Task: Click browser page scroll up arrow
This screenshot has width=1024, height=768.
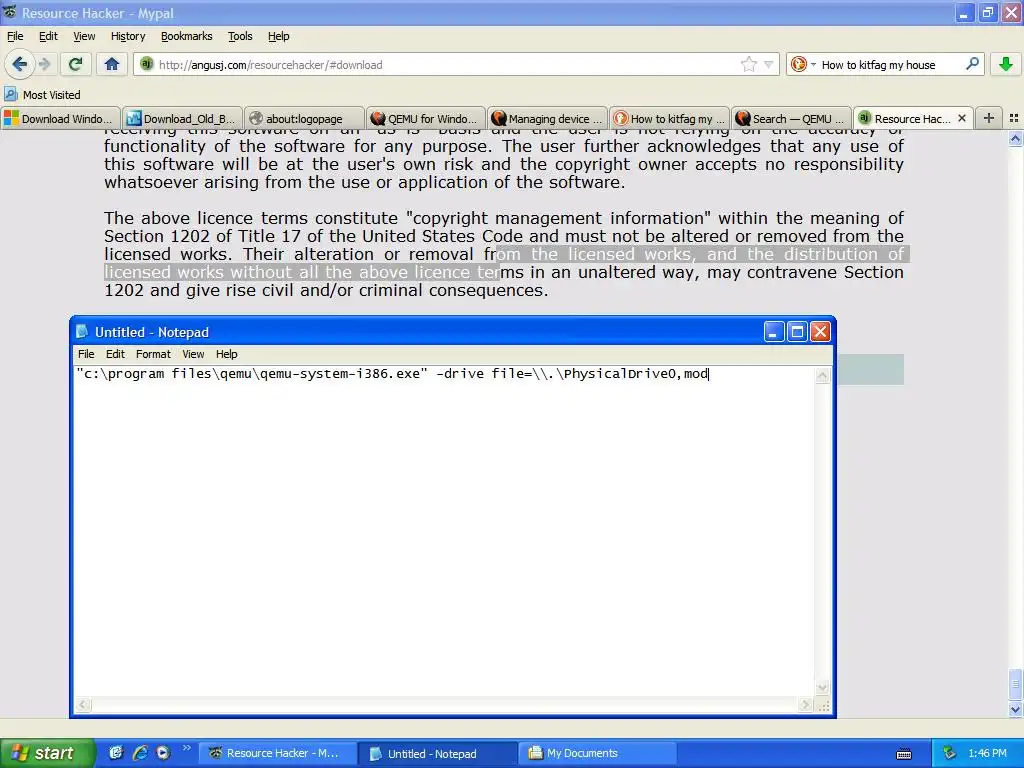Action: point(1016,138)
